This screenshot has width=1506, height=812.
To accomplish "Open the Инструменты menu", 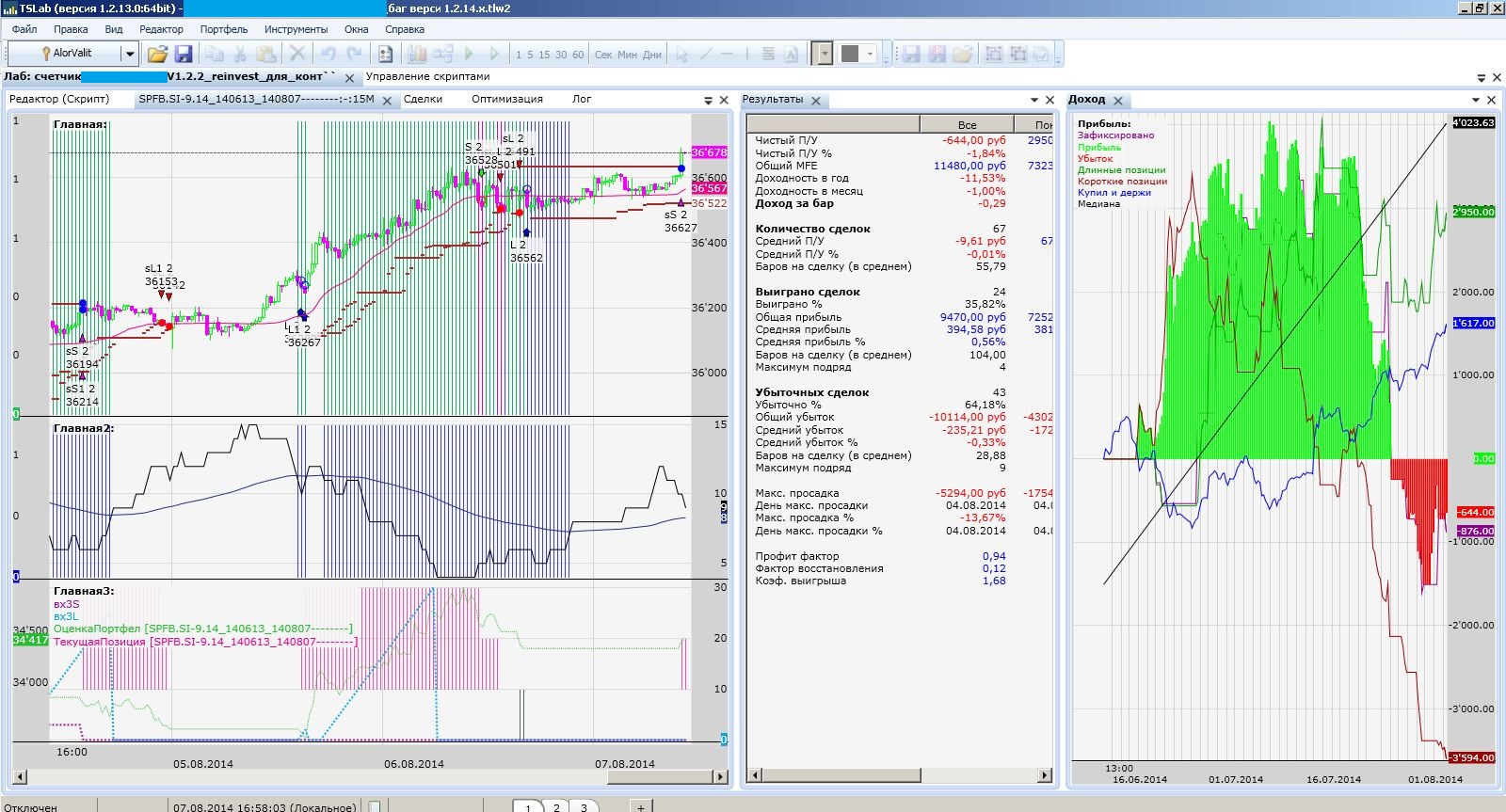I will pyautogui.click(x=296, y=29).
